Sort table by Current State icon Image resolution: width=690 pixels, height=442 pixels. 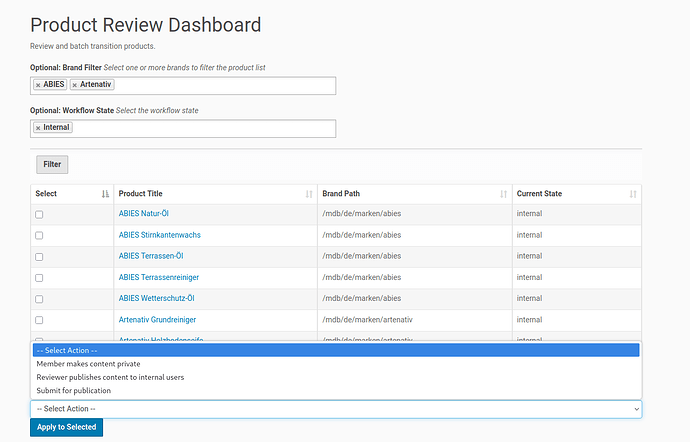click(x=633, y=194)
